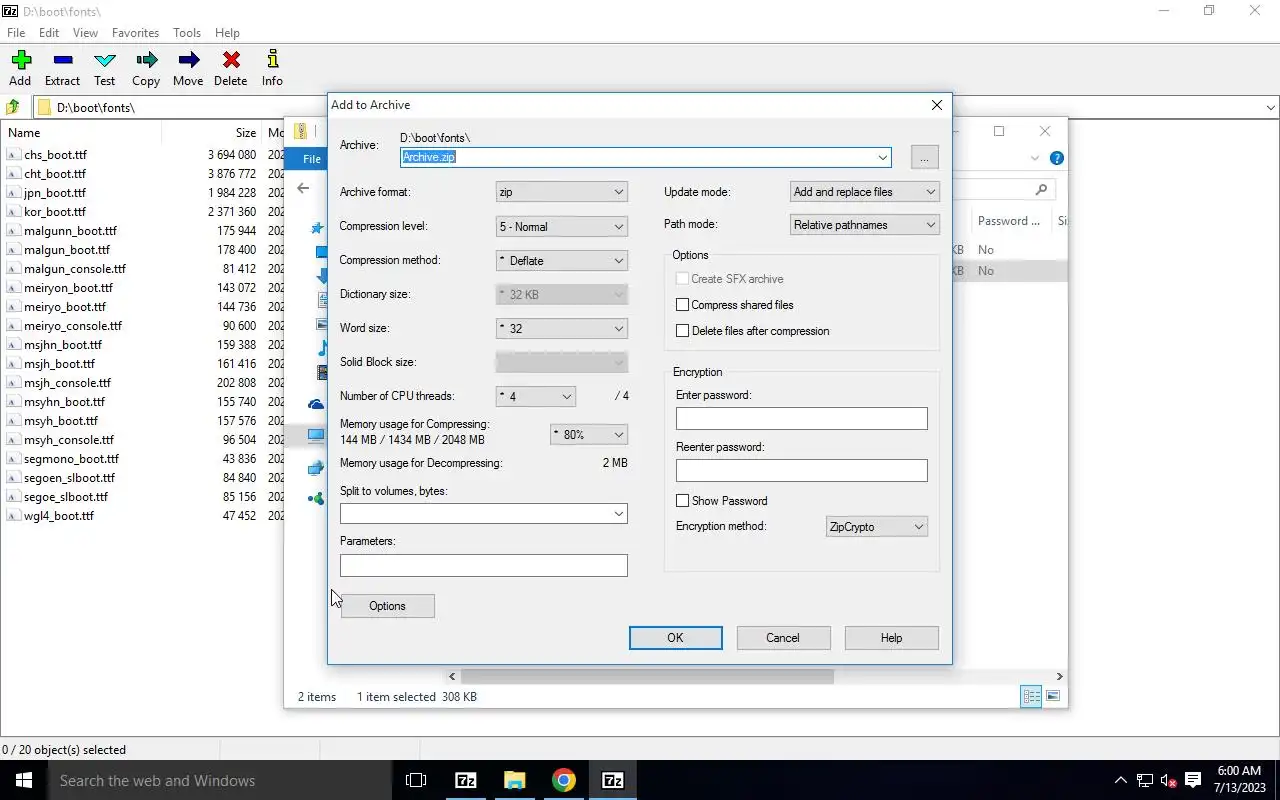Image resolution: width=1280 pixels, height=800 pixels.
Task: Click the file icon of chs_boot.ttf
Action: (x=13, y=154)
